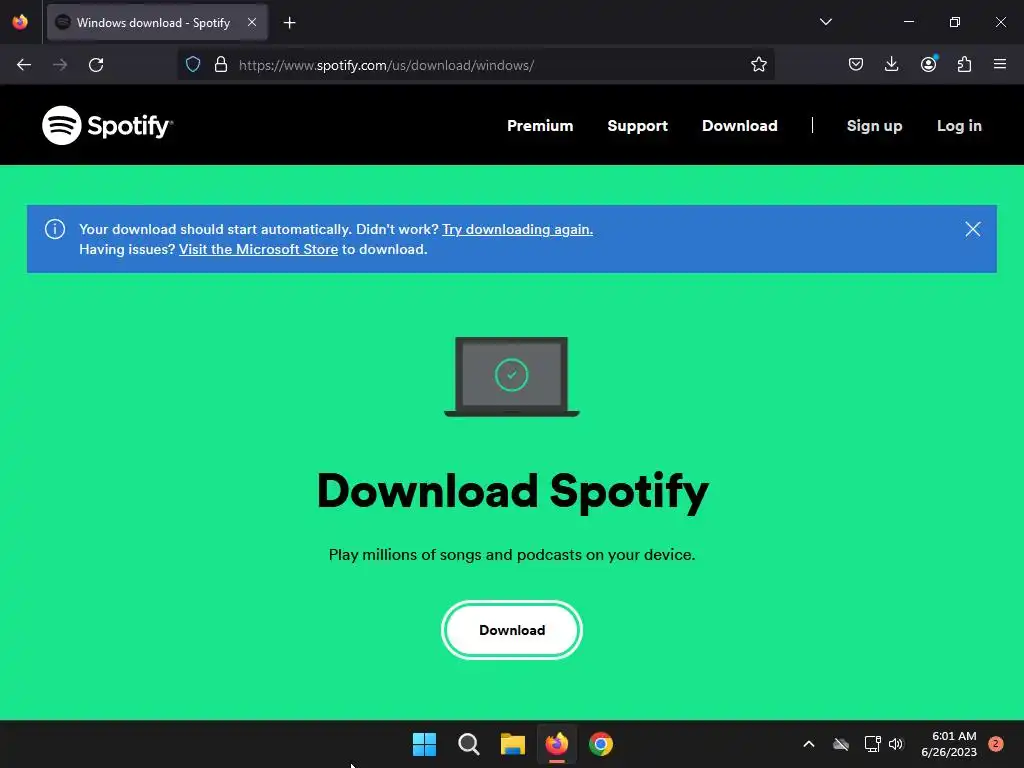Open Firefox hamburger application menu
The width and height of the screenshot is (1024, 768).
pos(1000,65)
